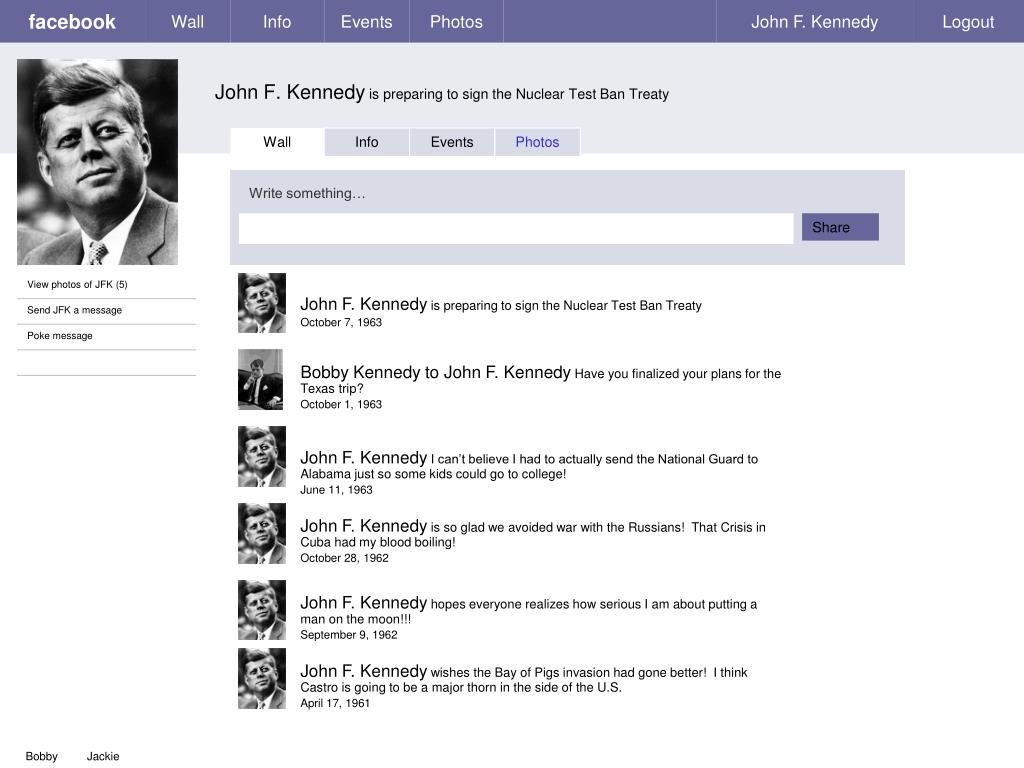Screen dimensions: 1024x768
Task: Click avatar beside Nuclear Test Ban Treaty post
Action: coord(262,303)
